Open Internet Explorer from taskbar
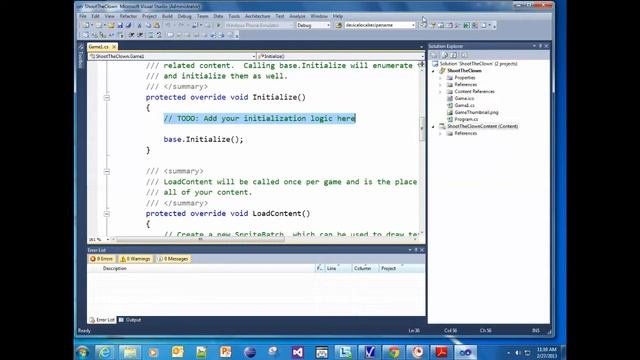 [105, 352]
